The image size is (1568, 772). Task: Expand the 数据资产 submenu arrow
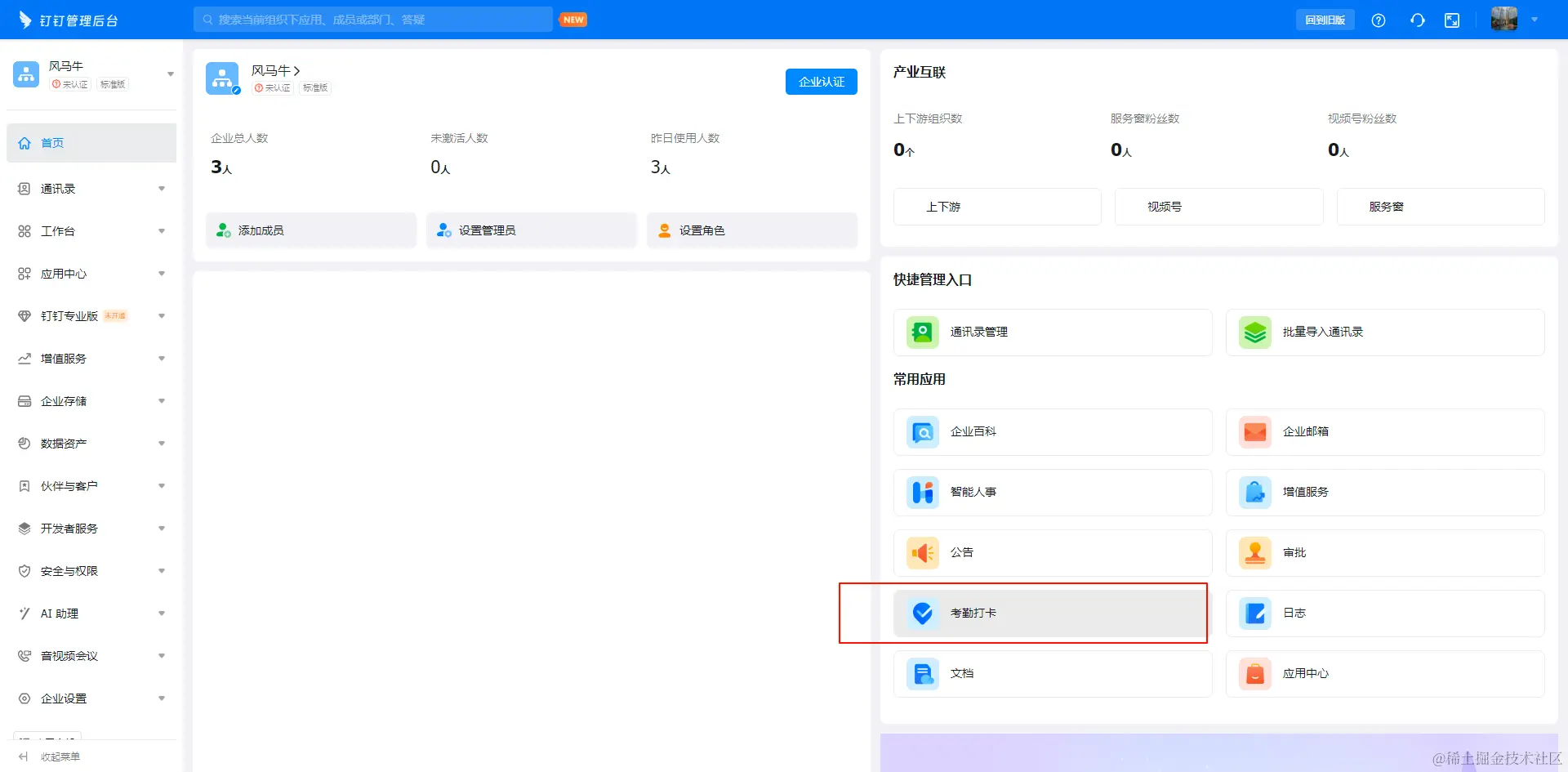tap(162, 444)
